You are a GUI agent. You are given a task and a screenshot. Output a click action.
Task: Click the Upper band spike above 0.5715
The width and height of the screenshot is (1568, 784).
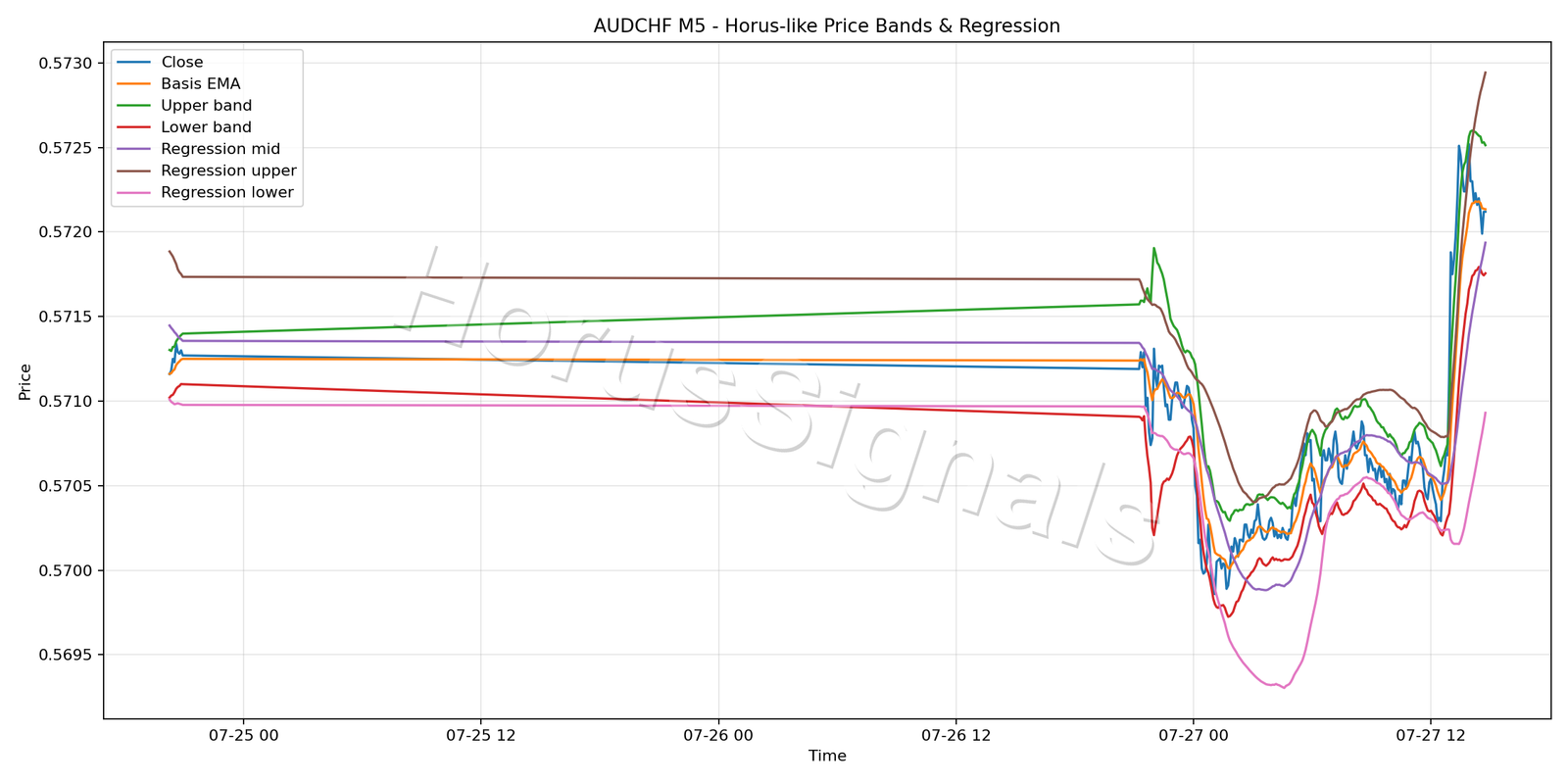pos(1154,249)
